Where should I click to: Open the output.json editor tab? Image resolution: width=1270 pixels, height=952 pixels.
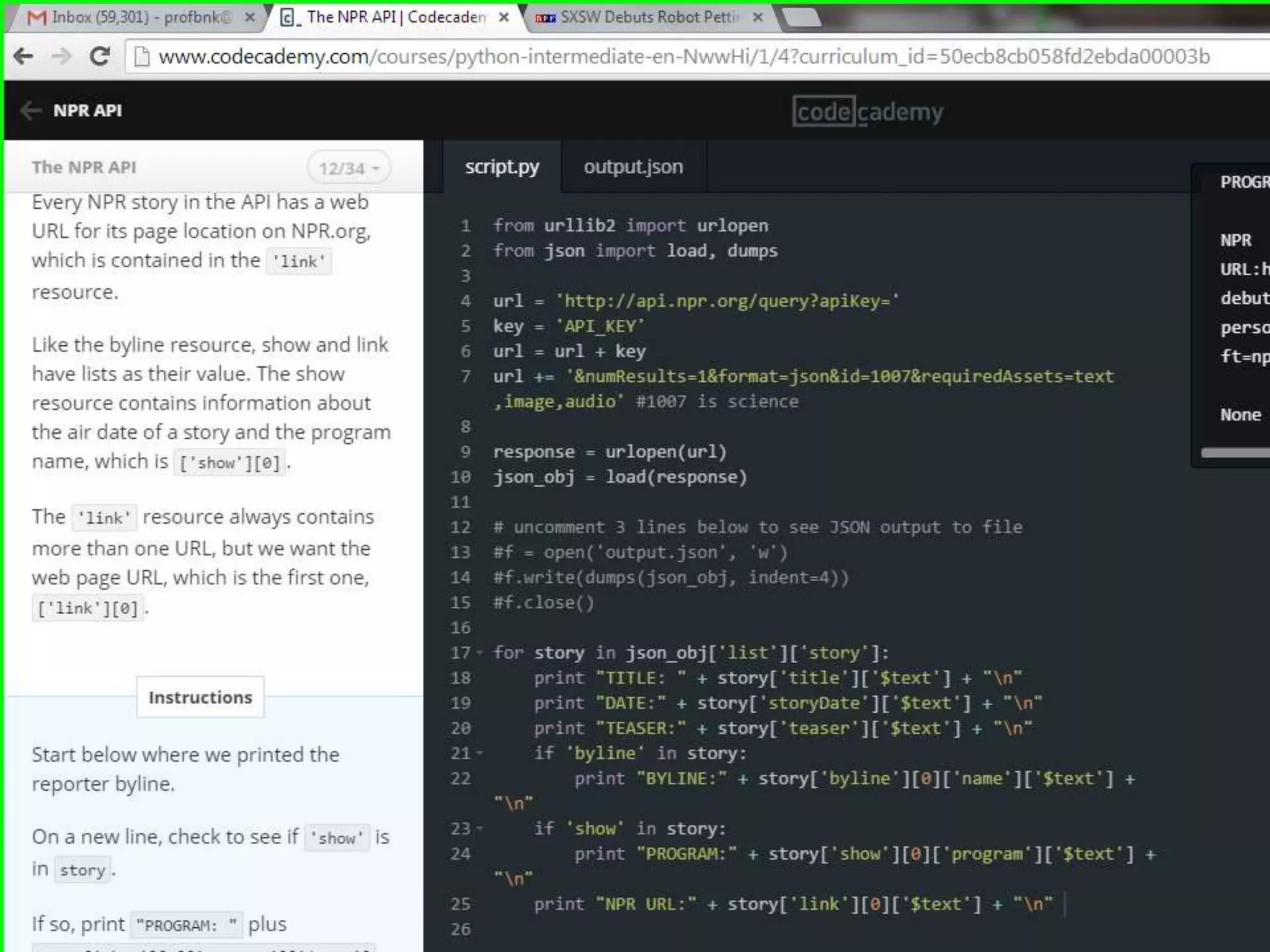[633, 167]
